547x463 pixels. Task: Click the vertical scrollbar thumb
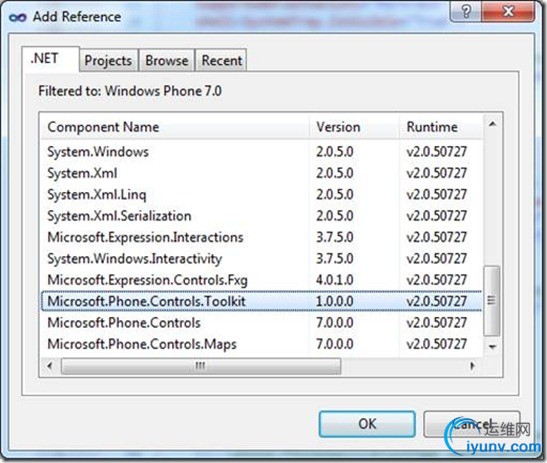492,301
